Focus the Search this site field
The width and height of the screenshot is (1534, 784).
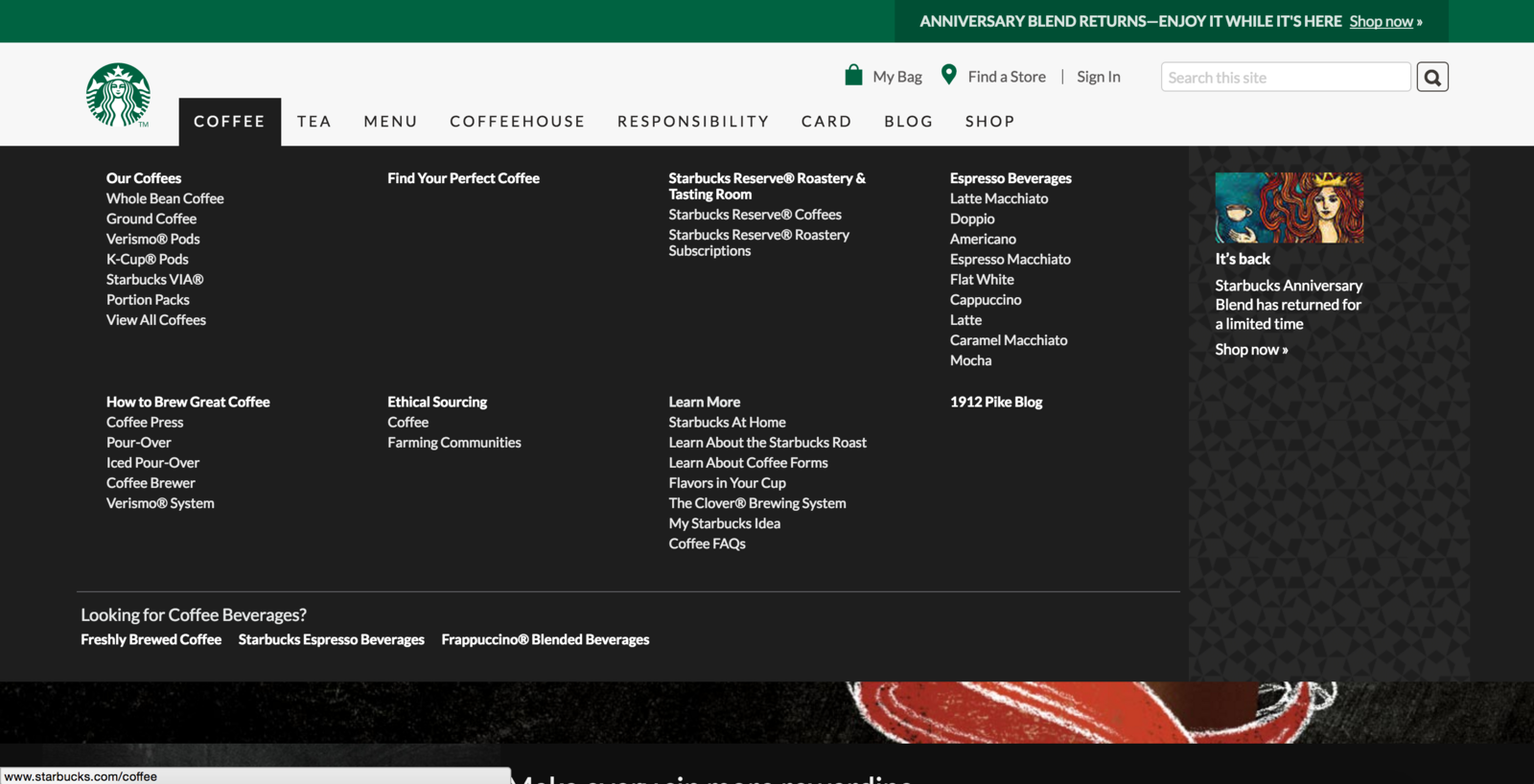point(1286,77)
